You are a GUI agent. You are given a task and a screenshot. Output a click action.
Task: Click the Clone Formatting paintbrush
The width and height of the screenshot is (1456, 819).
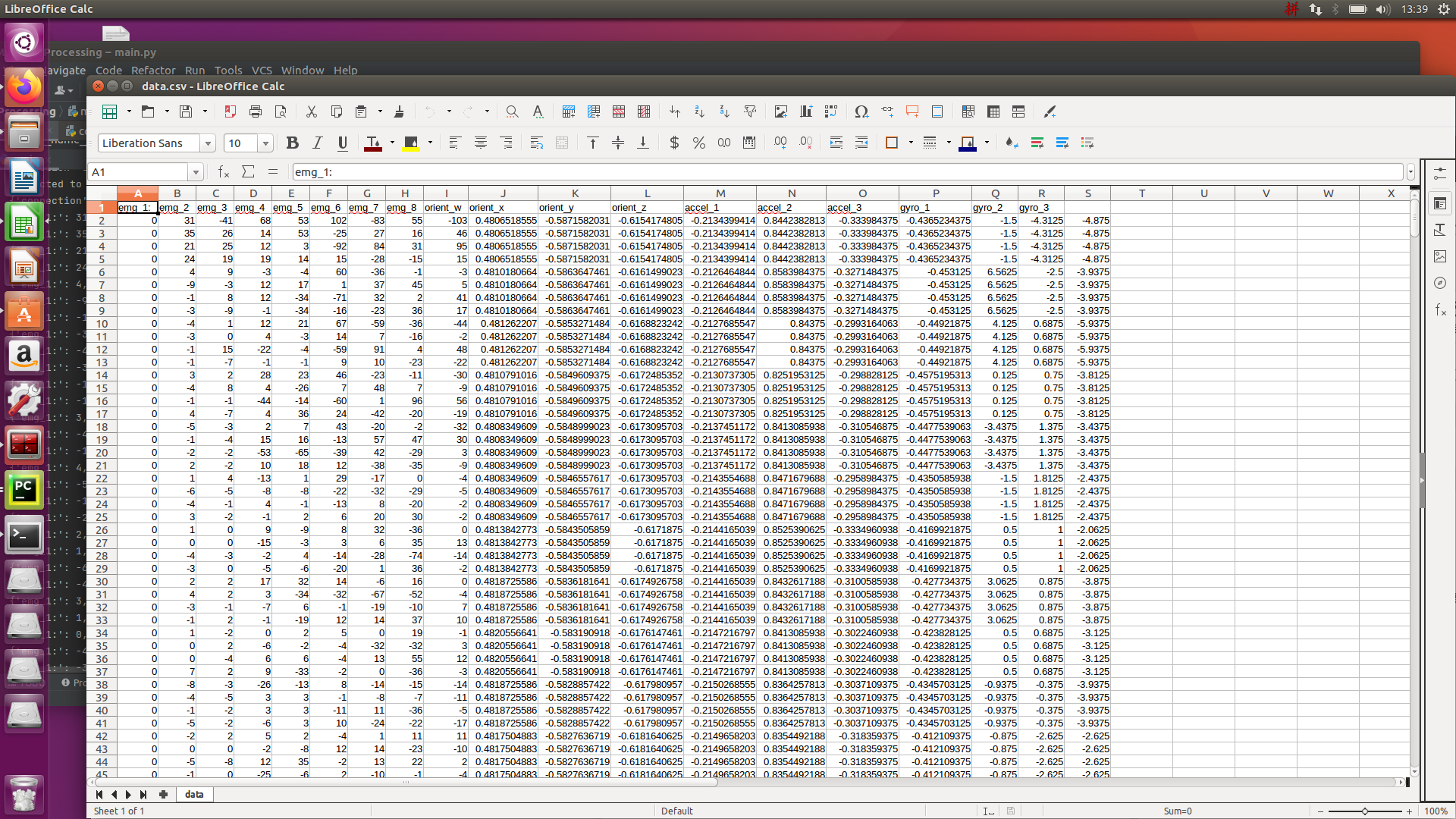[x=399, y=111]
